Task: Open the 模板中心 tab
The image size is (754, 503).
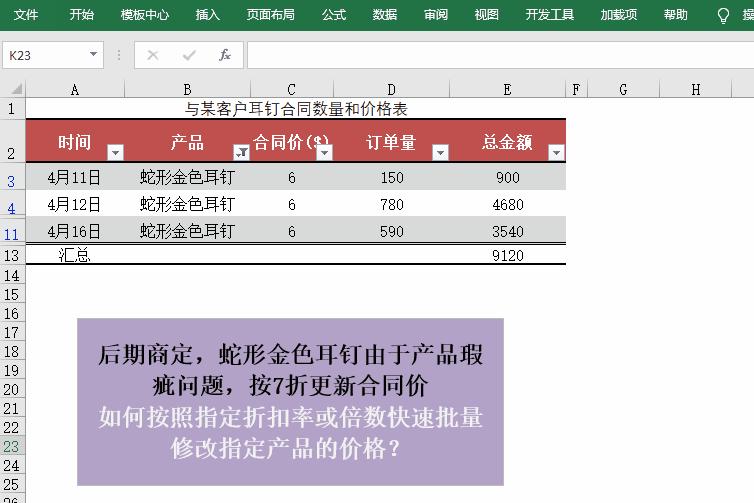Action: tap(145, 15)
